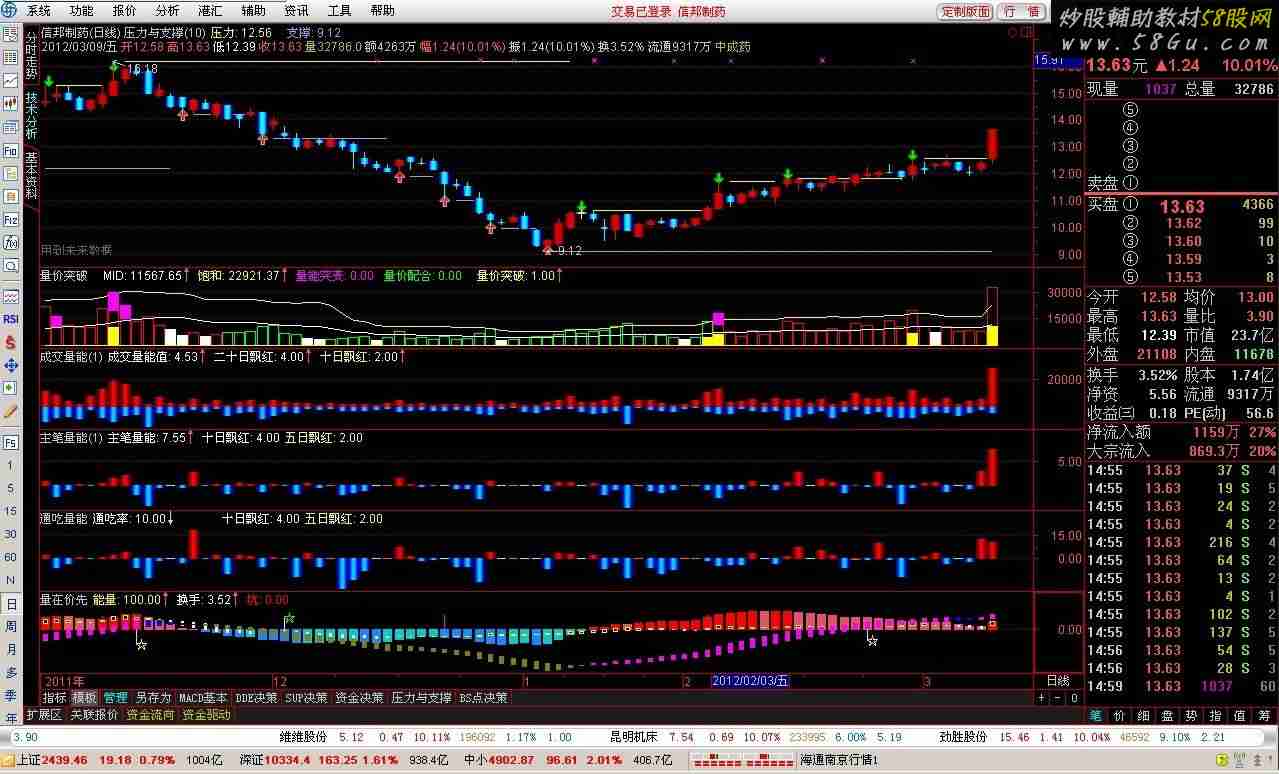Select the 月 monthly period
The image size is (1279, 774).
click(11, 650)
